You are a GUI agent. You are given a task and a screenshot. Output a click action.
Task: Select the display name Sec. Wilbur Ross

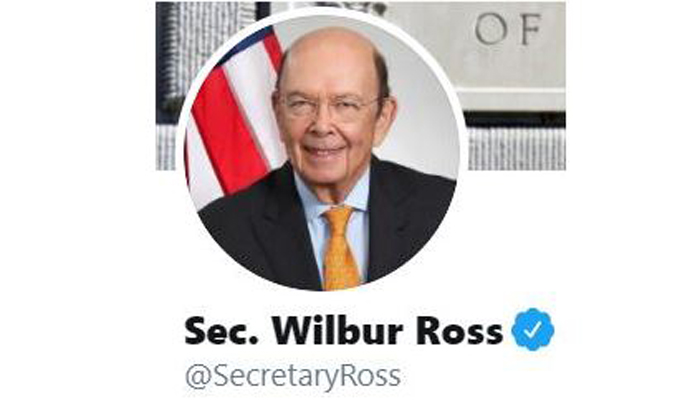tap(344, 331)
